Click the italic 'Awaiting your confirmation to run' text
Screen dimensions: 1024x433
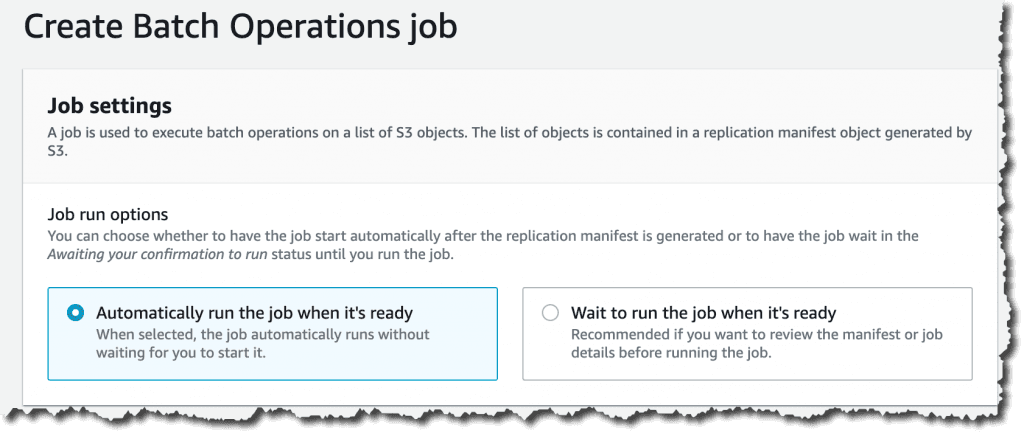coord(157,254)
